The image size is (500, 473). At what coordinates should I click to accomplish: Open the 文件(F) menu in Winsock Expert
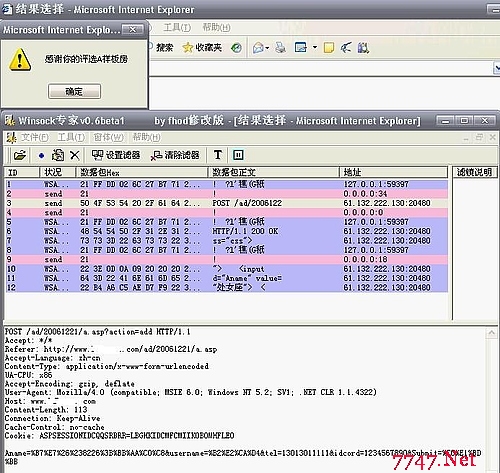(x=35, y=137)
